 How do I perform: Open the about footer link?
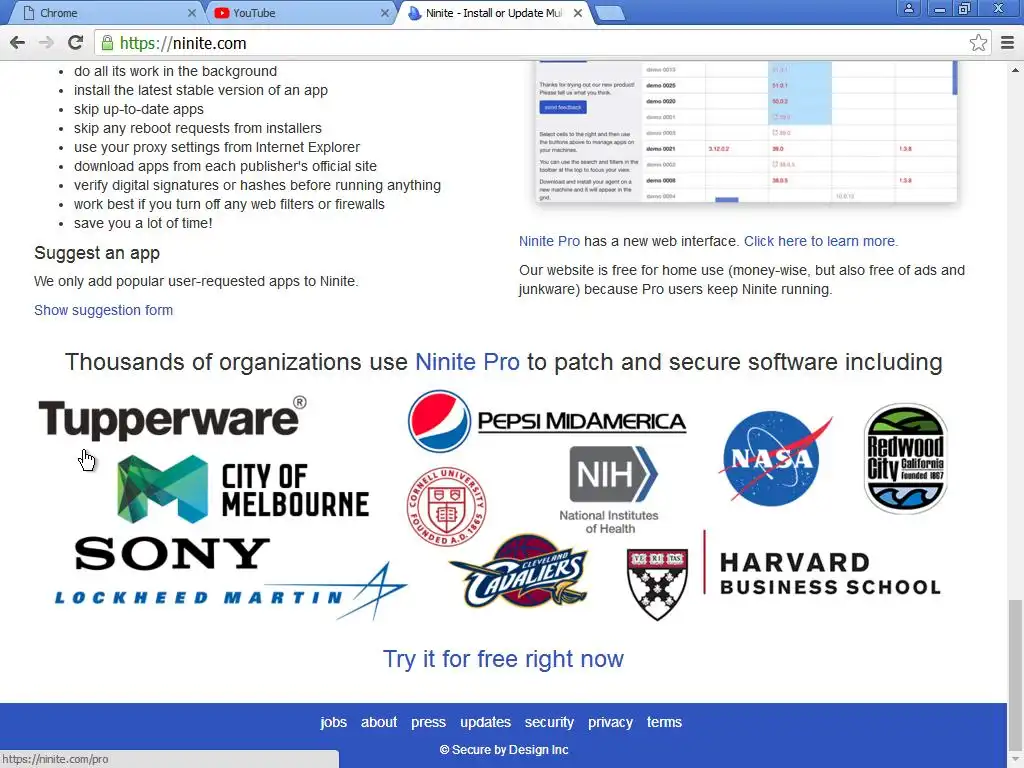point(379,722)
